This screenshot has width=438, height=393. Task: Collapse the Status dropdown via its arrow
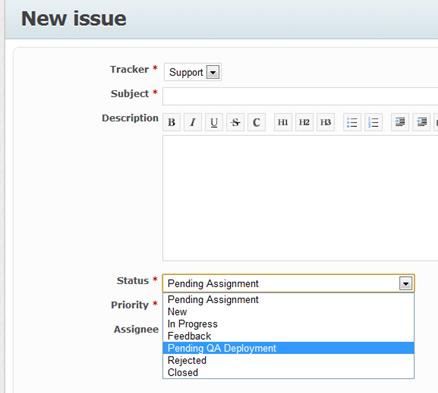(x=406, y=284)
